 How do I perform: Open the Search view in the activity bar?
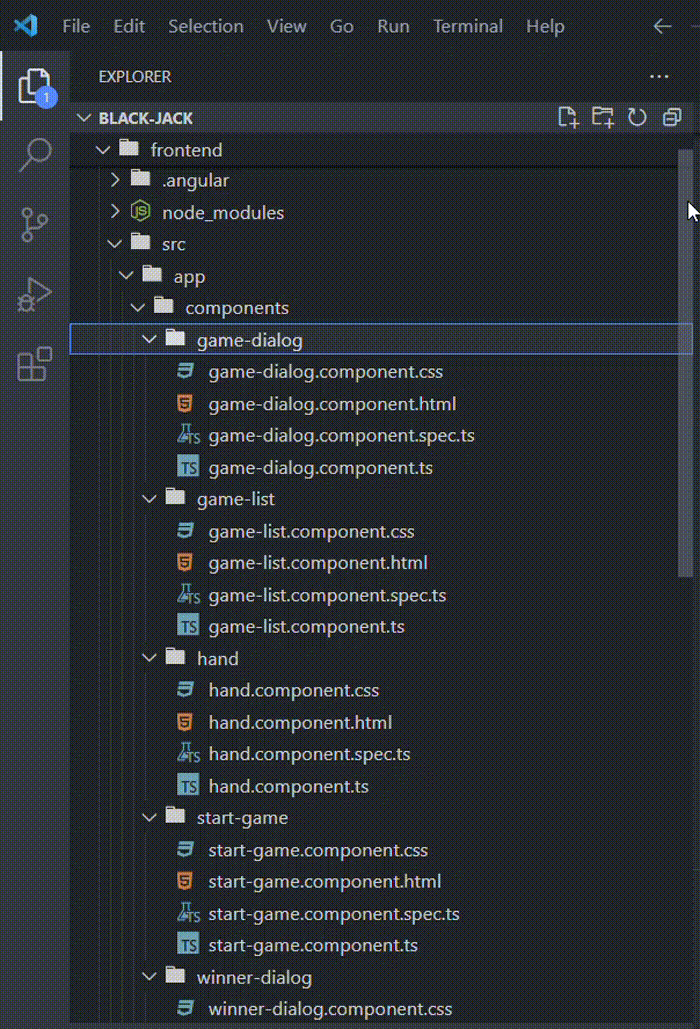tap(35, 155)
